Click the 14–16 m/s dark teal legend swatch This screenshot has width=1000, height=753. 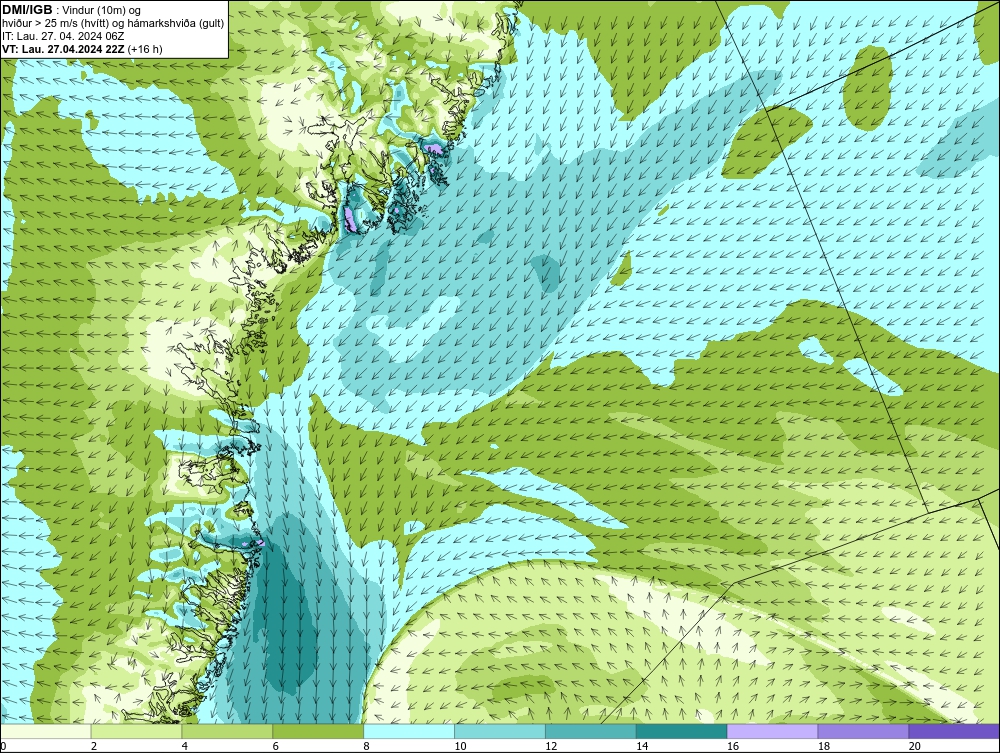click(682, 731)
